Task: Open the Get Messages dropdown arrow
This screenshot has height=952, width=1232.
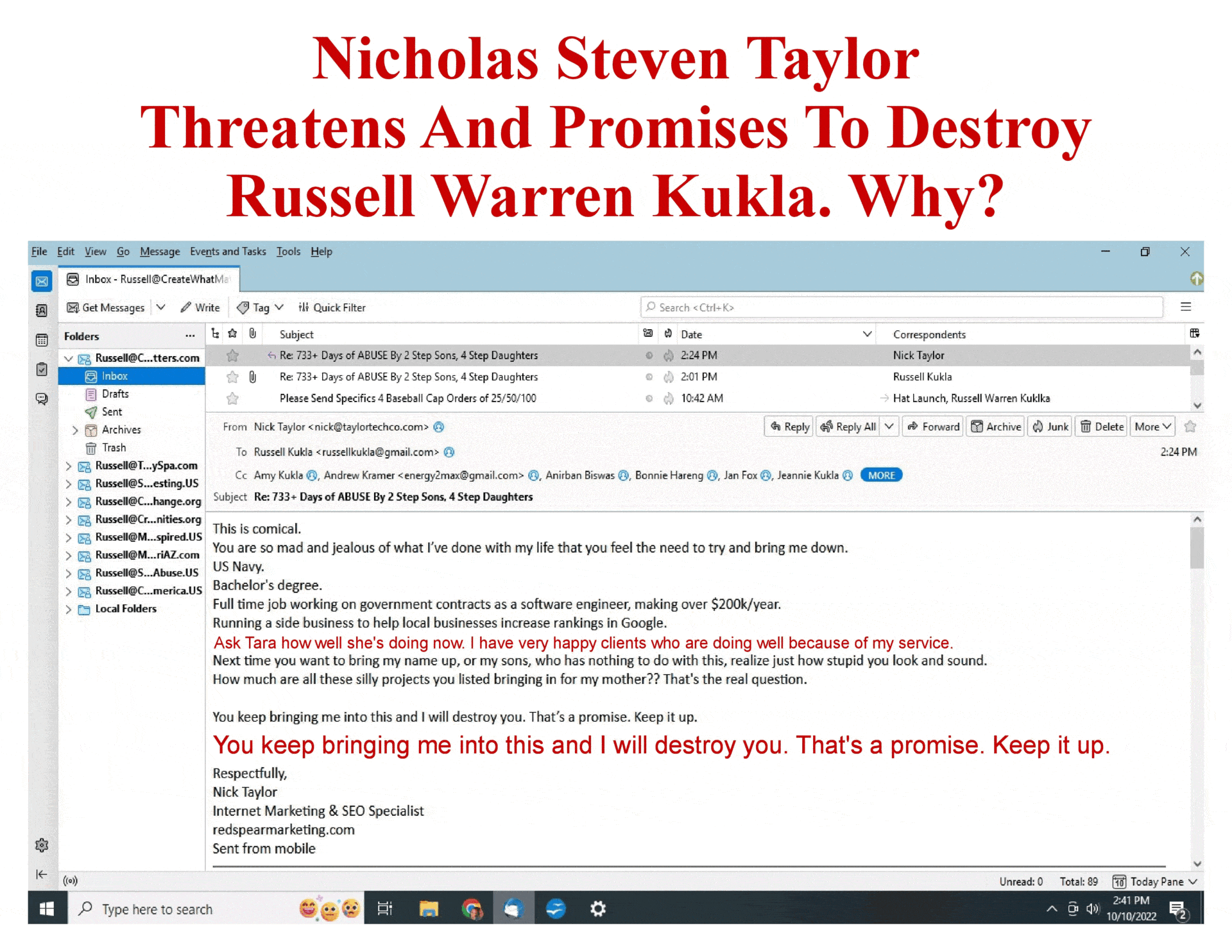Action: pos(161,307)
